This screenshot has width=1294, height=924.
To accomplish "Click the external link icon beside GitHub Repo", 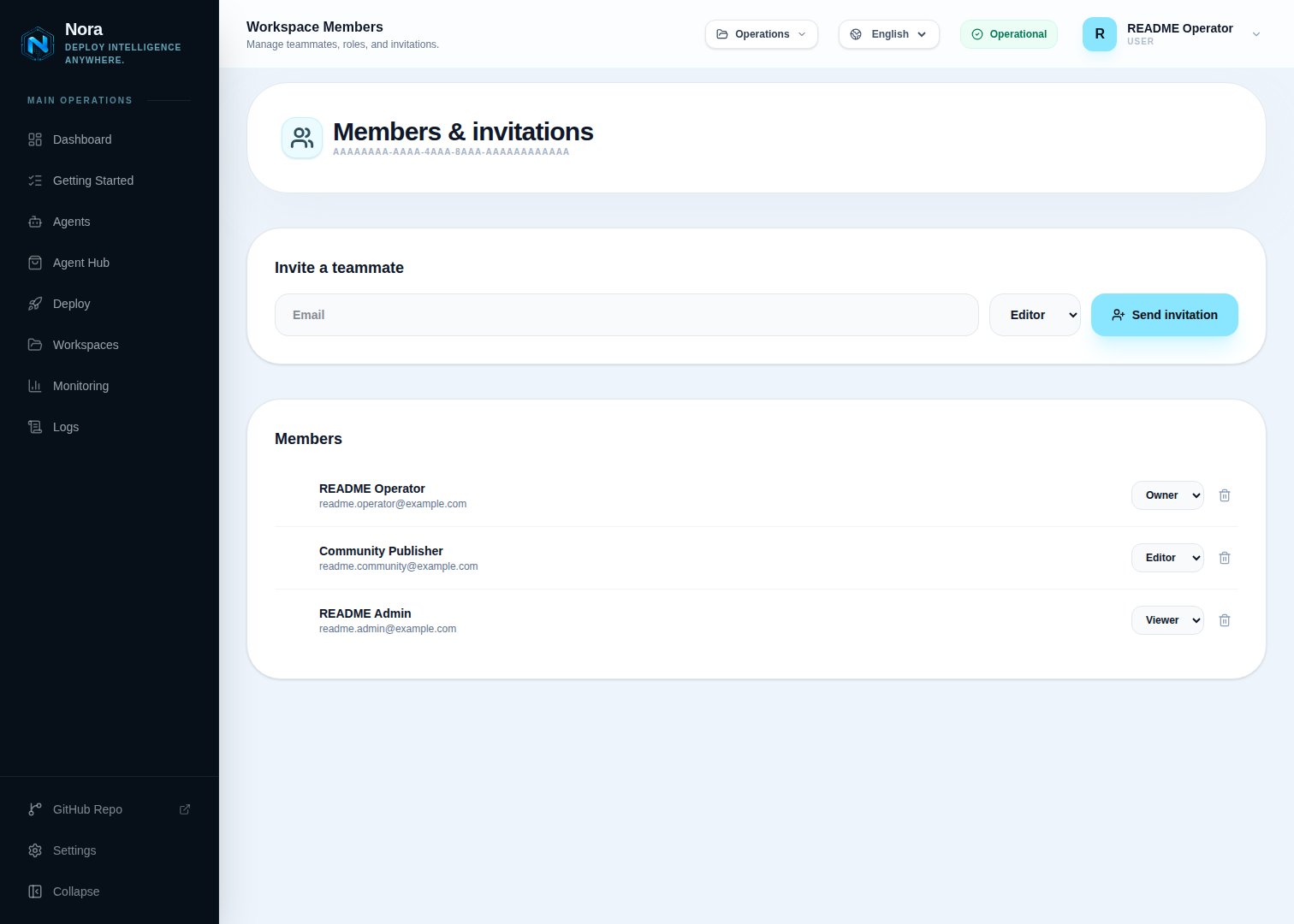I will coord(185,809).
